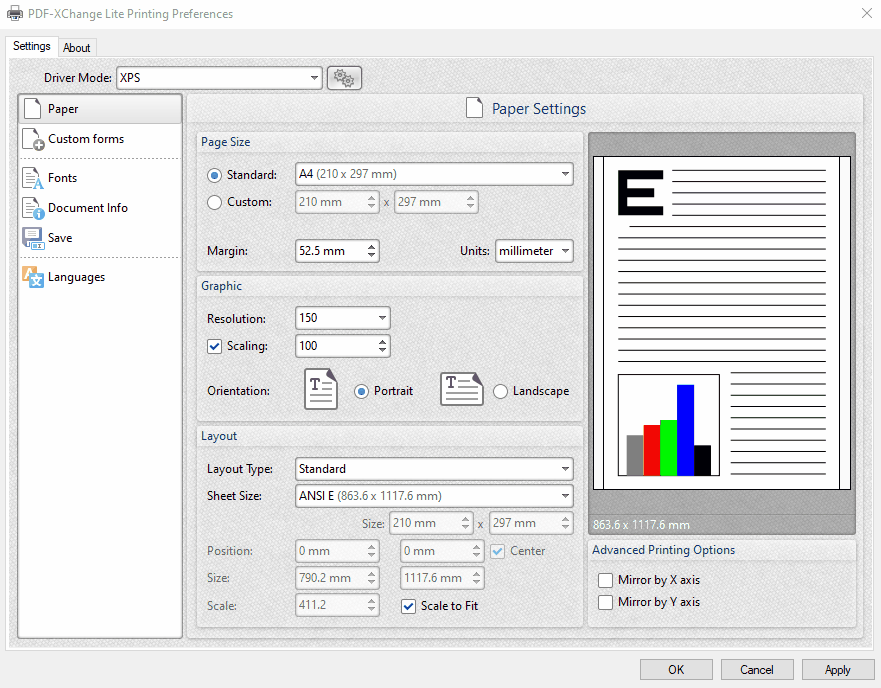The width and height of the screenshot is (881, 688).
Task: Open the Save settings page
Action: coord(62,238)
